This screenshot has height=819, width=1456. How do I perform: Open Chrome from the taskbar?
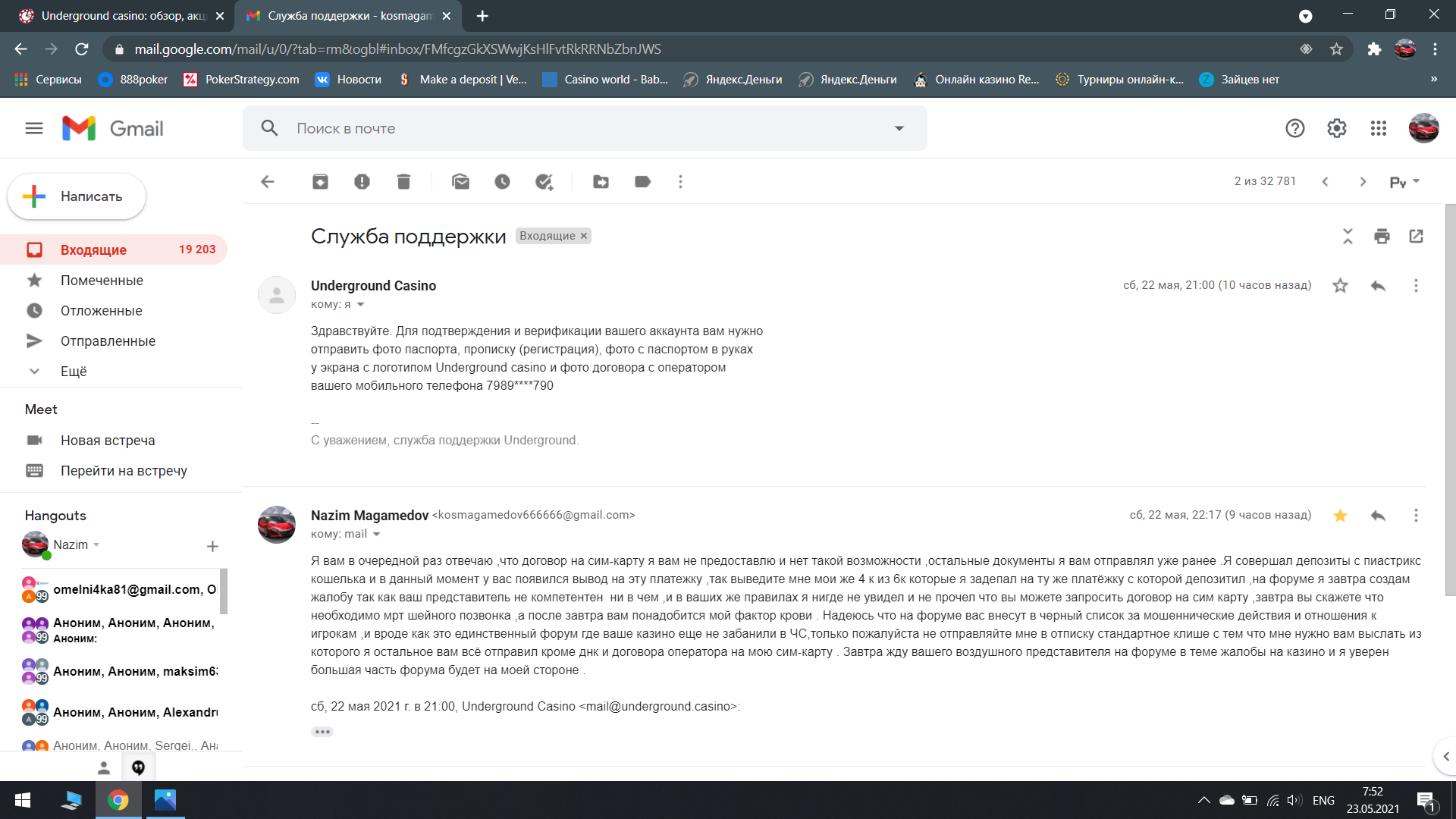tap(118, 800)
